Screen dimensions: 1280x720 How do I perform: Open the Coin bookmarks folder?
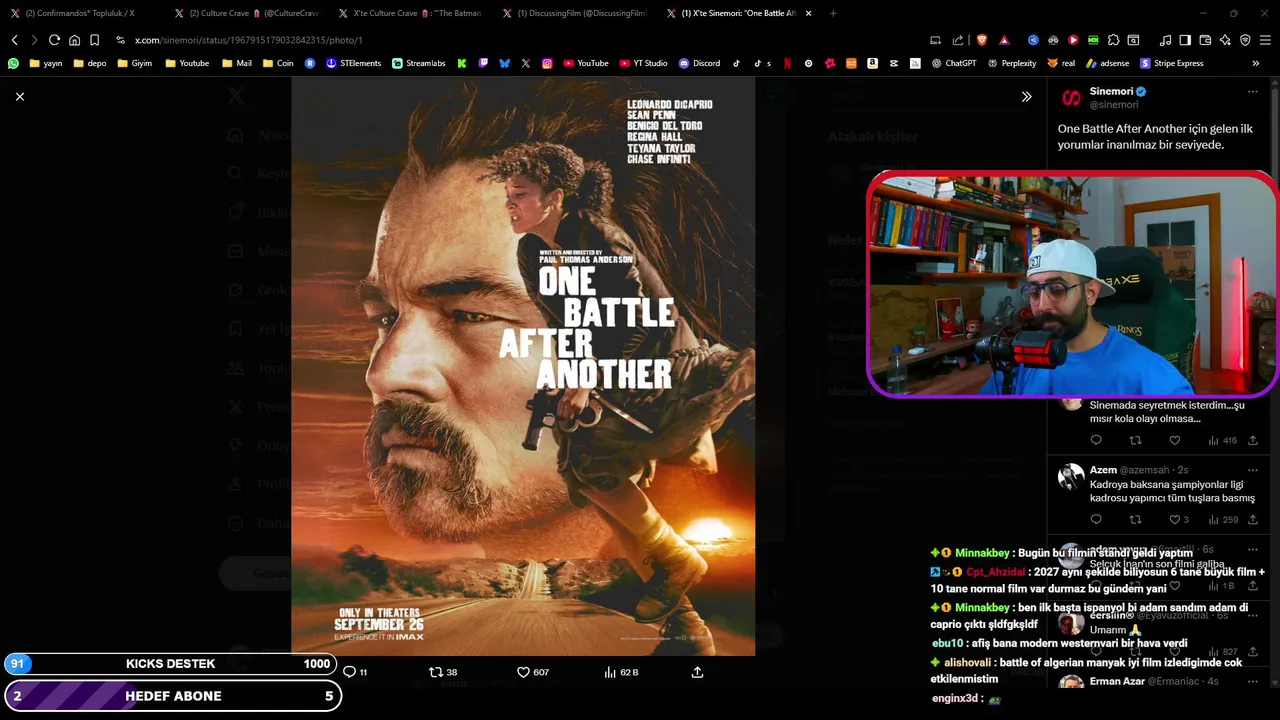(x=279, y=63)
